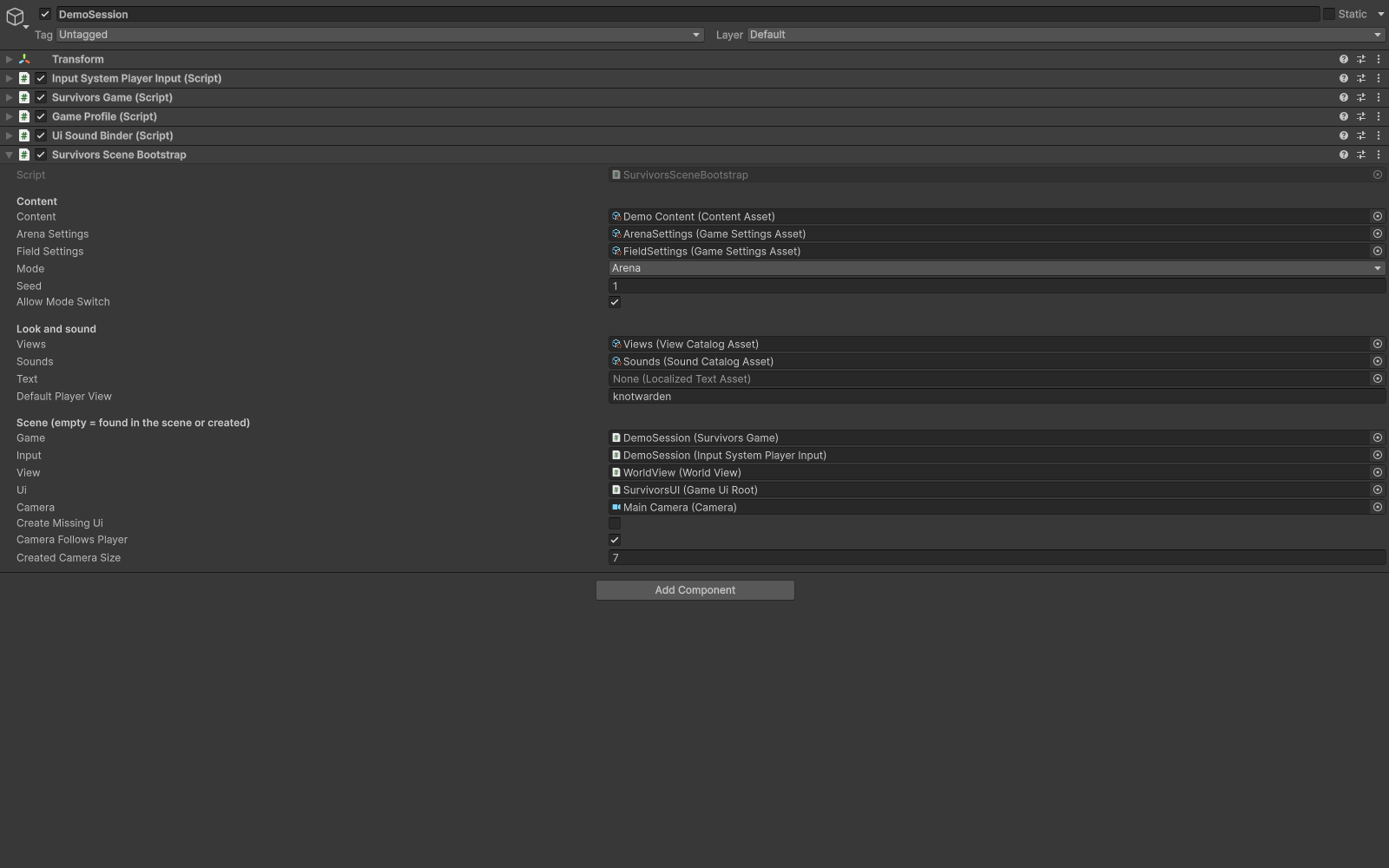Viewport: 1389px width, 868px height.
Task: Click the Seed value field
Action: point(997,286)
